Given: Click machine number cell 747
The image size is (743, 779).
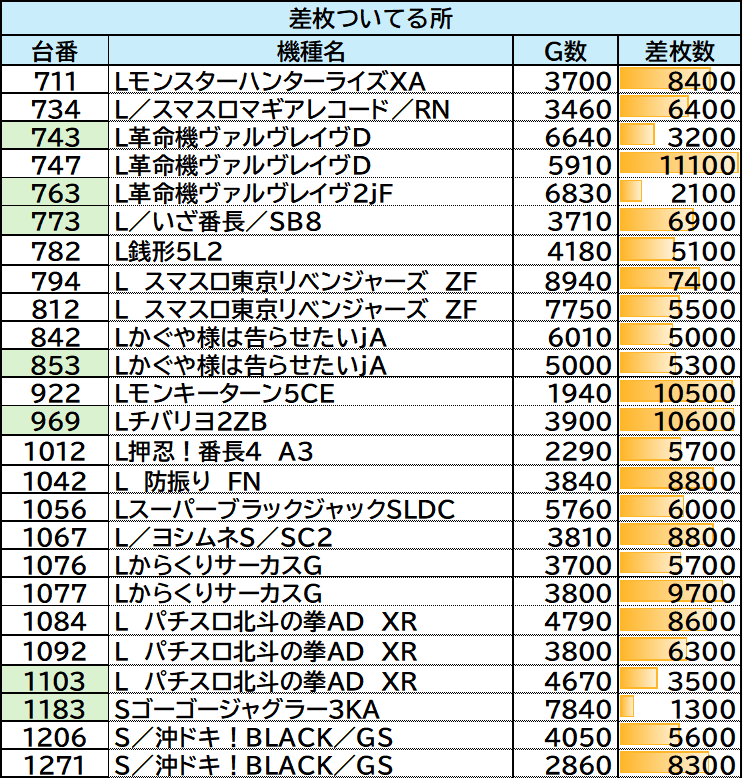Looking at the screenshot, I should (x=55, y=164).
